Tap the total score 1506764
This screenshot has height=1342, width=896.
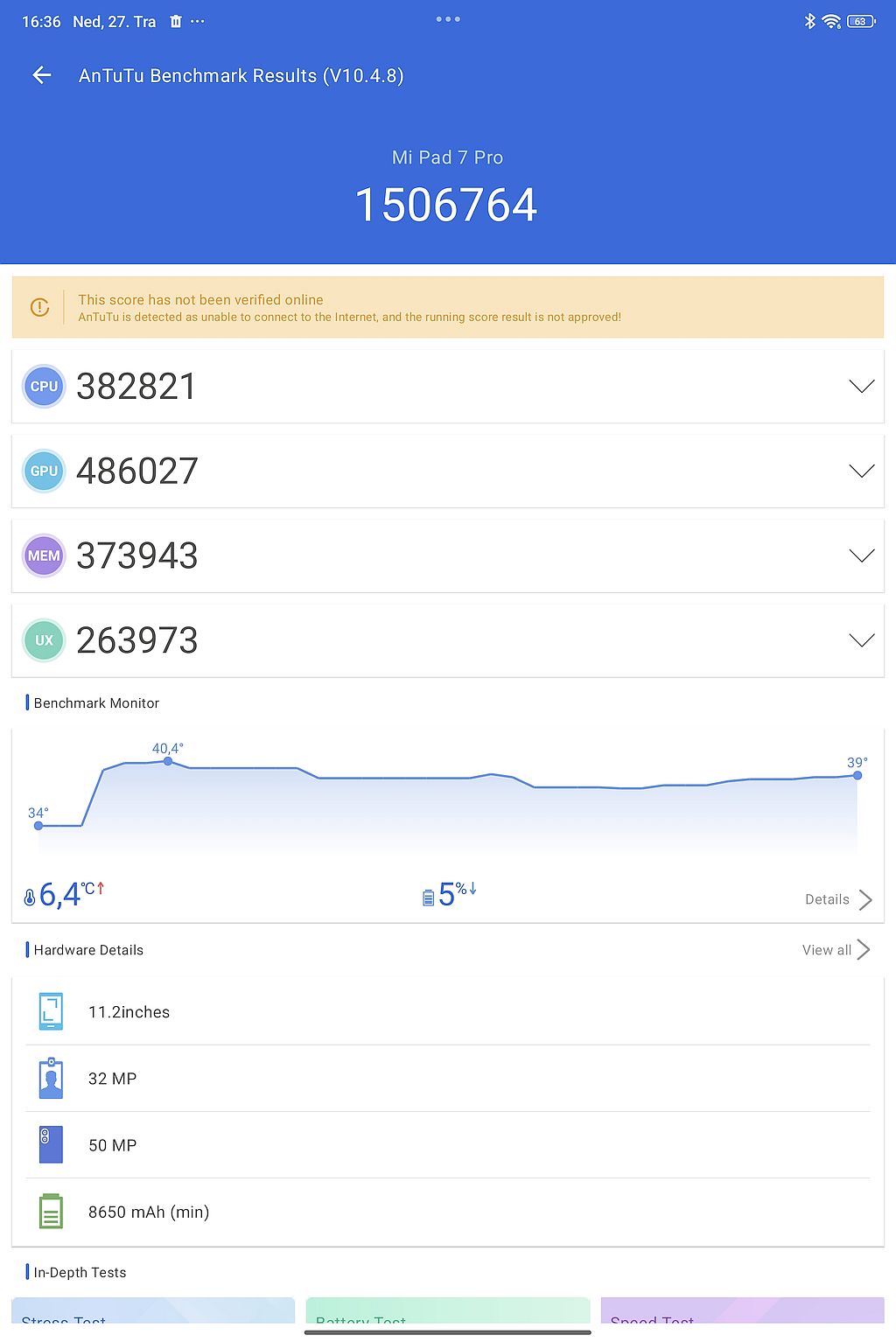pyautogui.click(x=446, y=205)
